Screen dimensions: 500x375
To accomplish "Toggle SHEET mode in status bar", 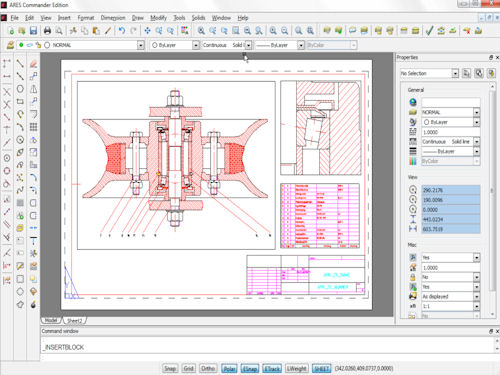I will (321, 368).
